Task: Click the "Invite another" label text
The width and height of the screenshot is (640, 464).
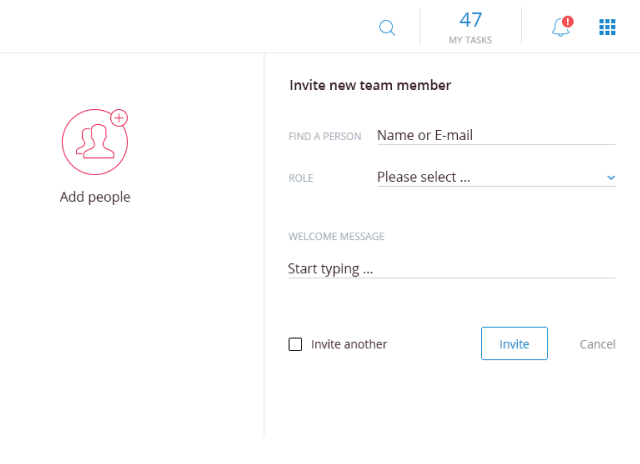Action: click(x=349, y=344)
